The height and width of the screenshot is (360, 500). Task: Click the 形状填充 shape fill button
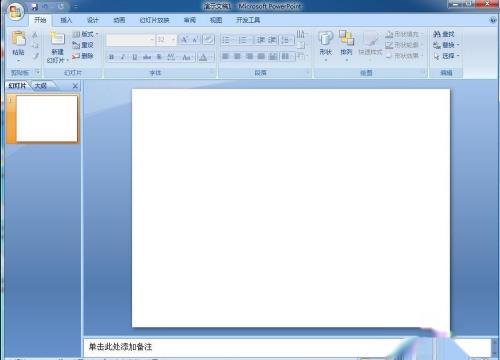[x=403, y=34]
